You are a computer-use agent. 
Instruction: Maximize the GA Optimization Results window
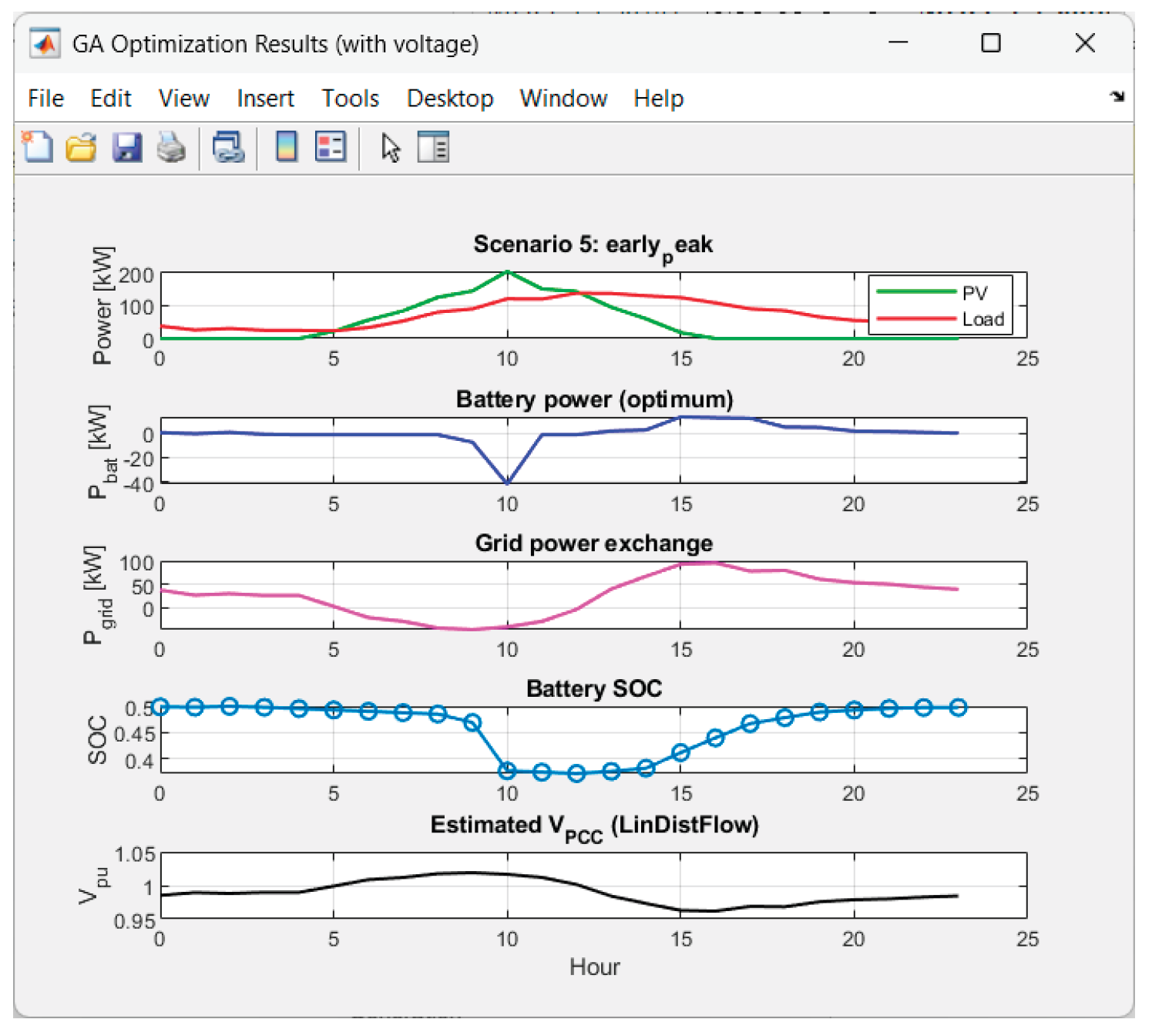click(x=991, y=43)
